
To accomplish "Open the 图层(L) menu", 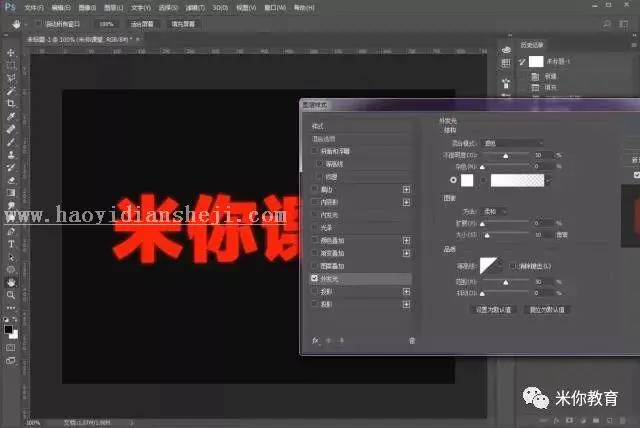I will tap(113, 8).
